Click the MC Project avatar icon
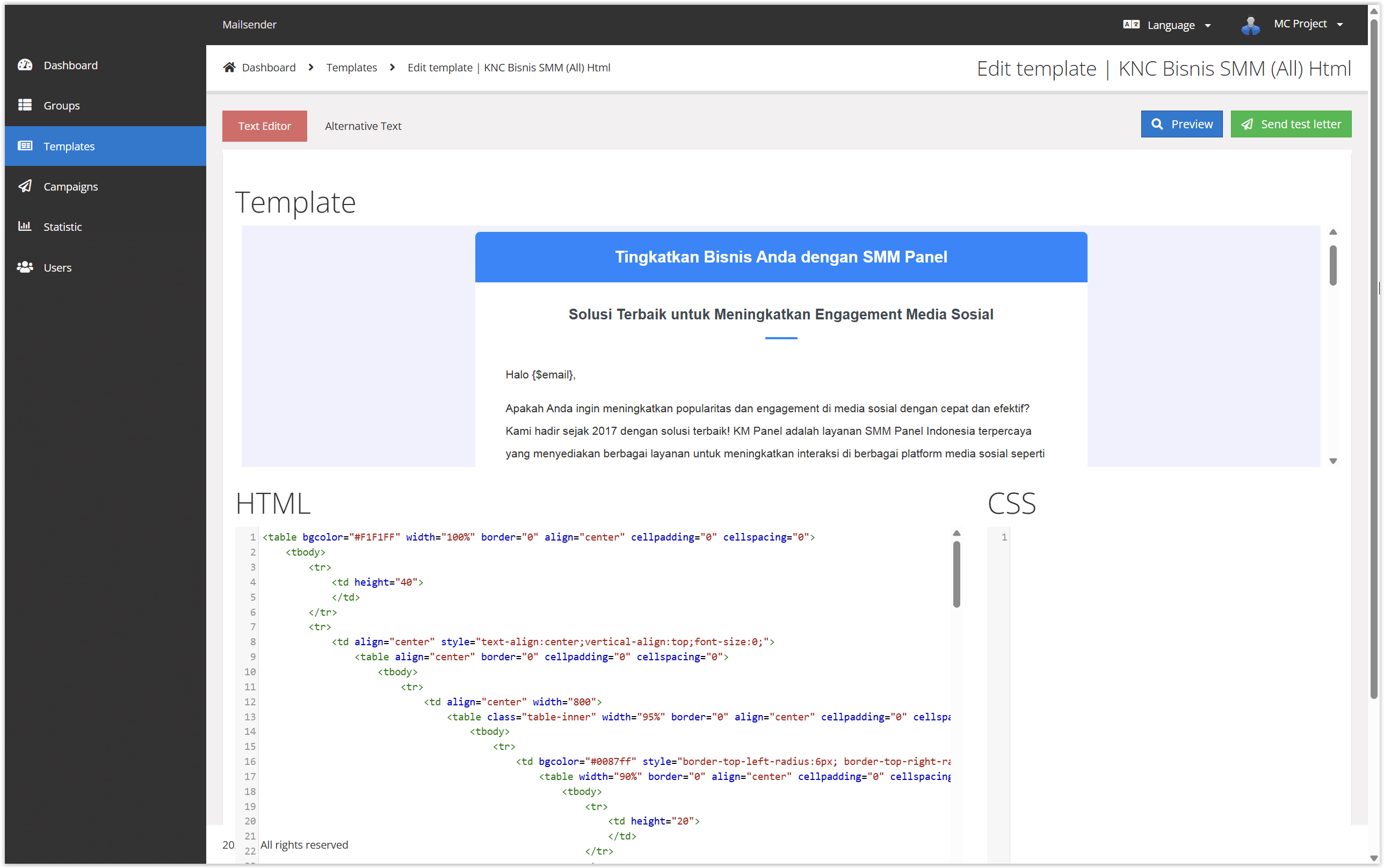 (x=1250, y=24)
